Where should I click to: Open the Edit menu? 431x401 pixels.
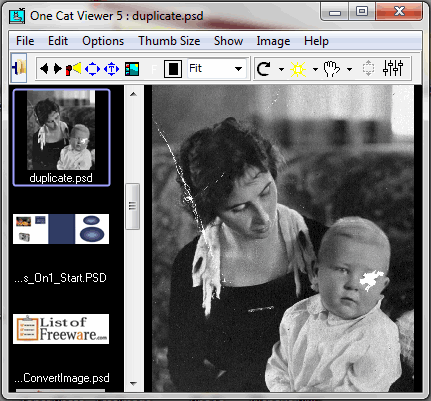[58, 41]
